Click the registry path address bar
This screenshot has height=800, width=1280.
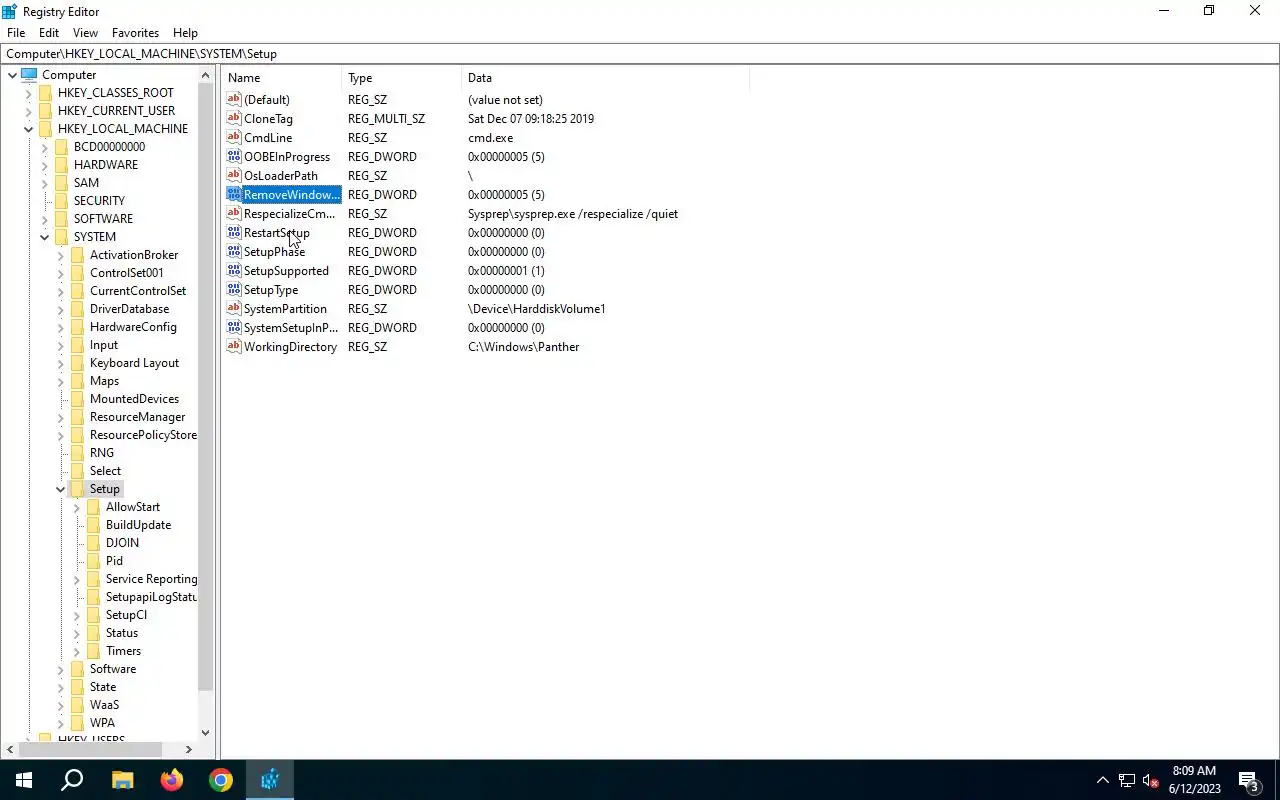point(640,54)
